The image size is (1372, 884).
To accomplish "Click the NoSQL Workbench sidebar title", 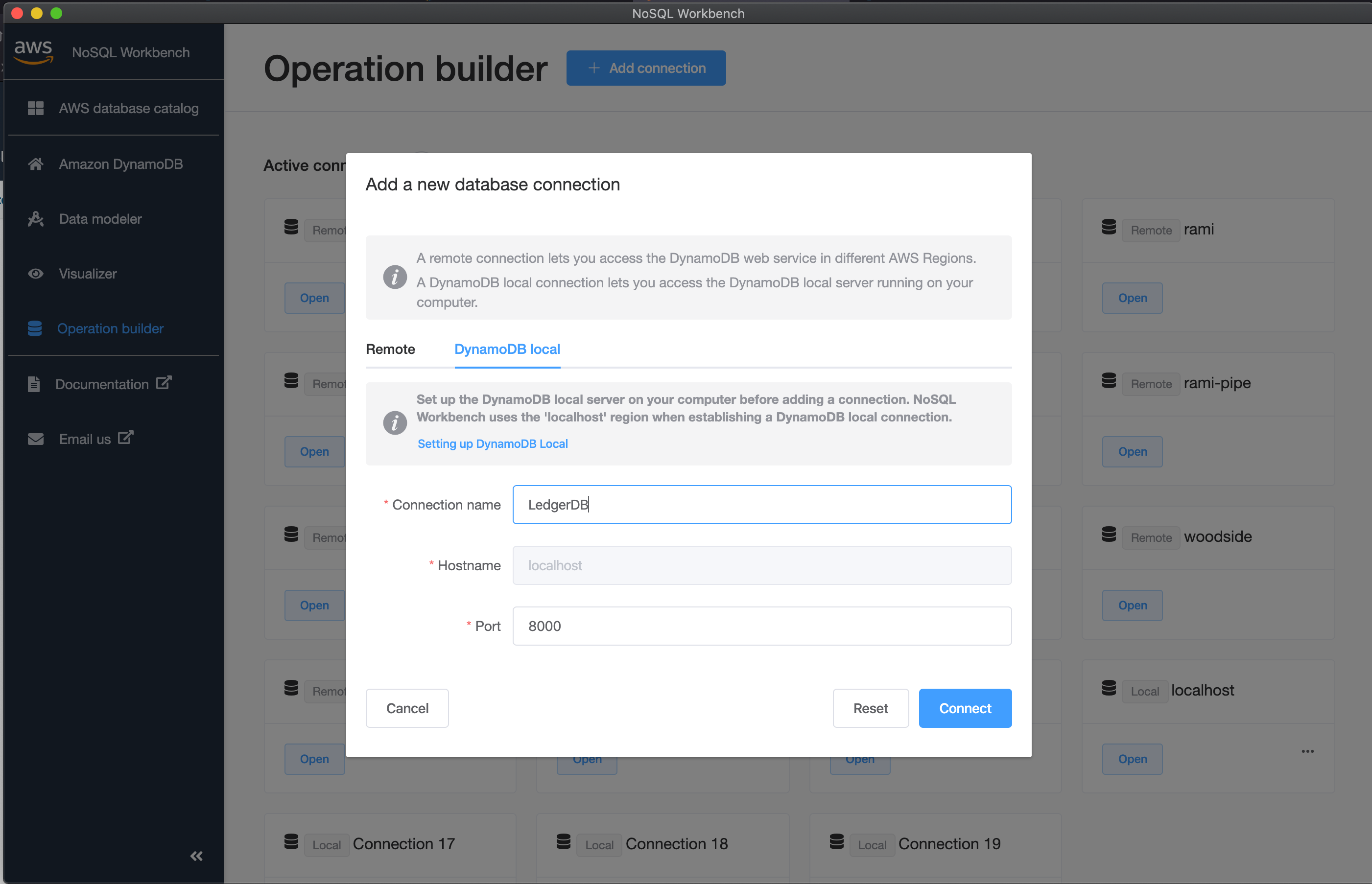I will 130,52.
